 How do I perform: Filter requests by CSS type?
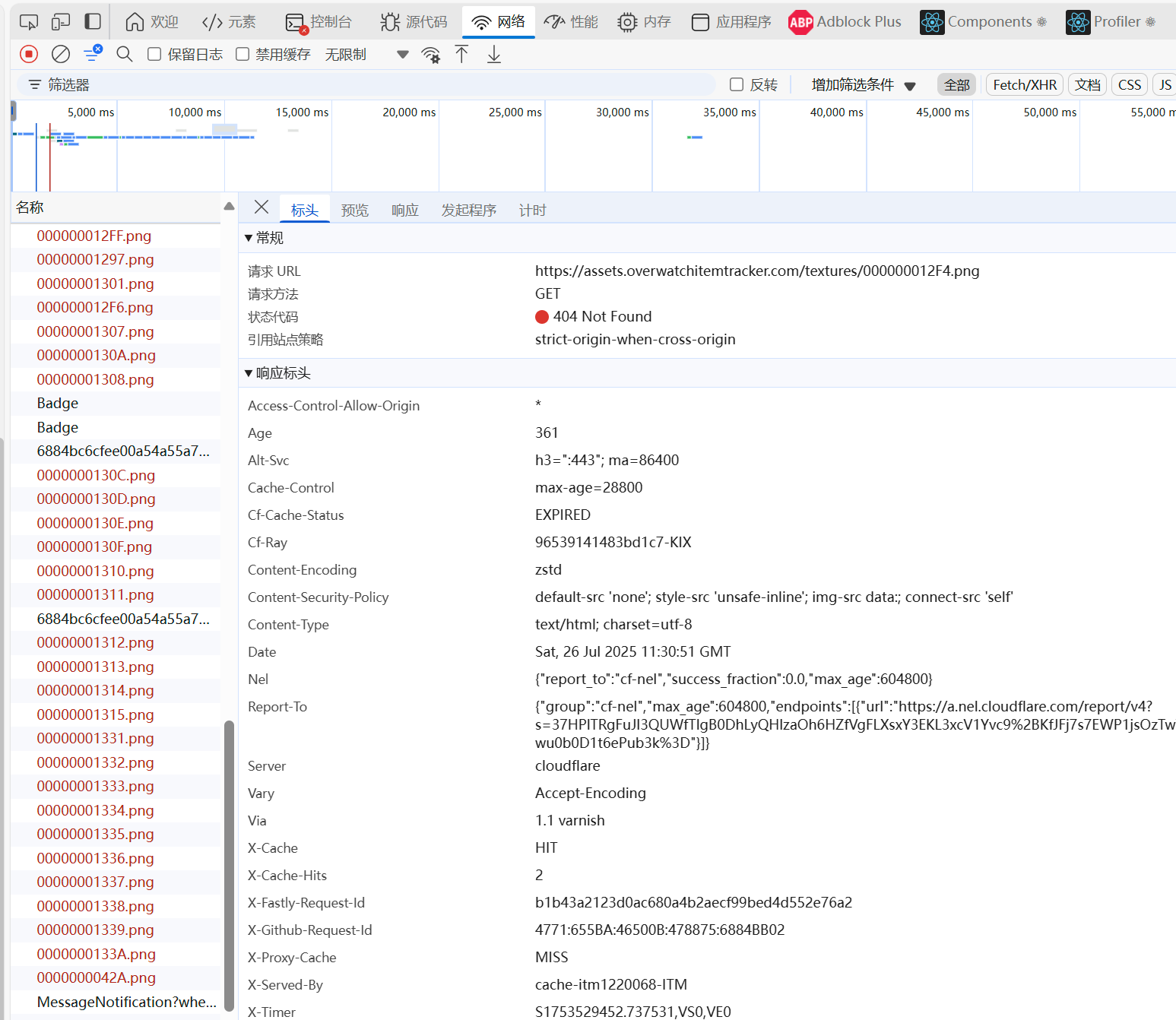pyautogui.click(x=1129, y=85)
